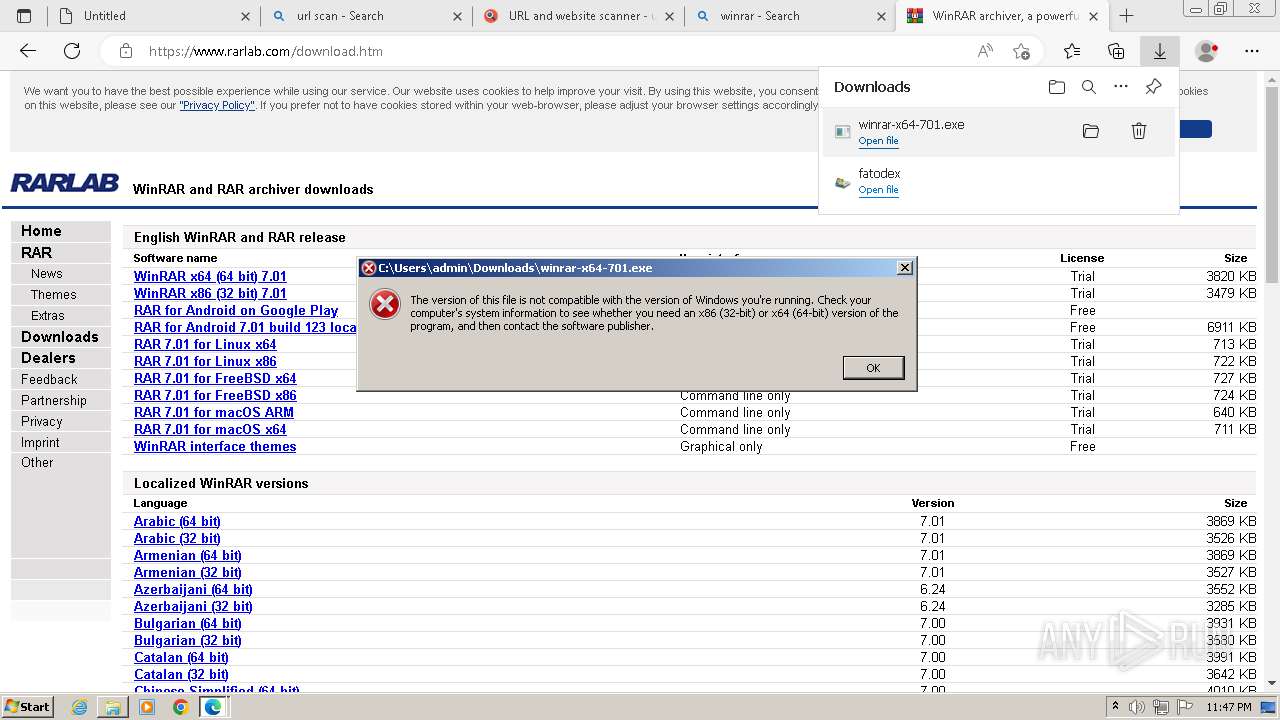Open the user profile avatar
The image size is (1280, 720).
coord(1207,51)
